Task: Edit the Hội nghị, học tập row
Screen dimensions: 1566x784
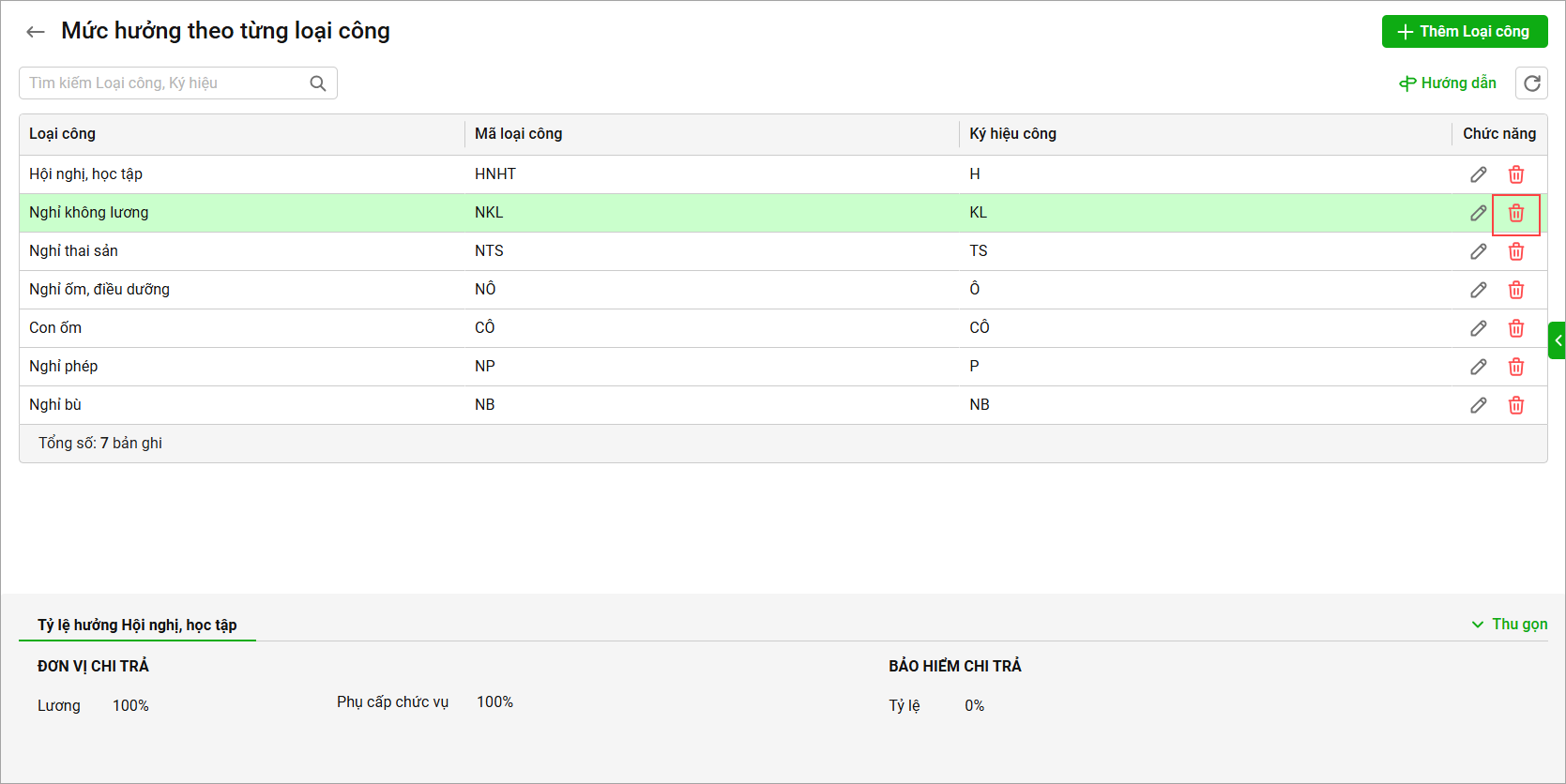Action: [1479, 174]
